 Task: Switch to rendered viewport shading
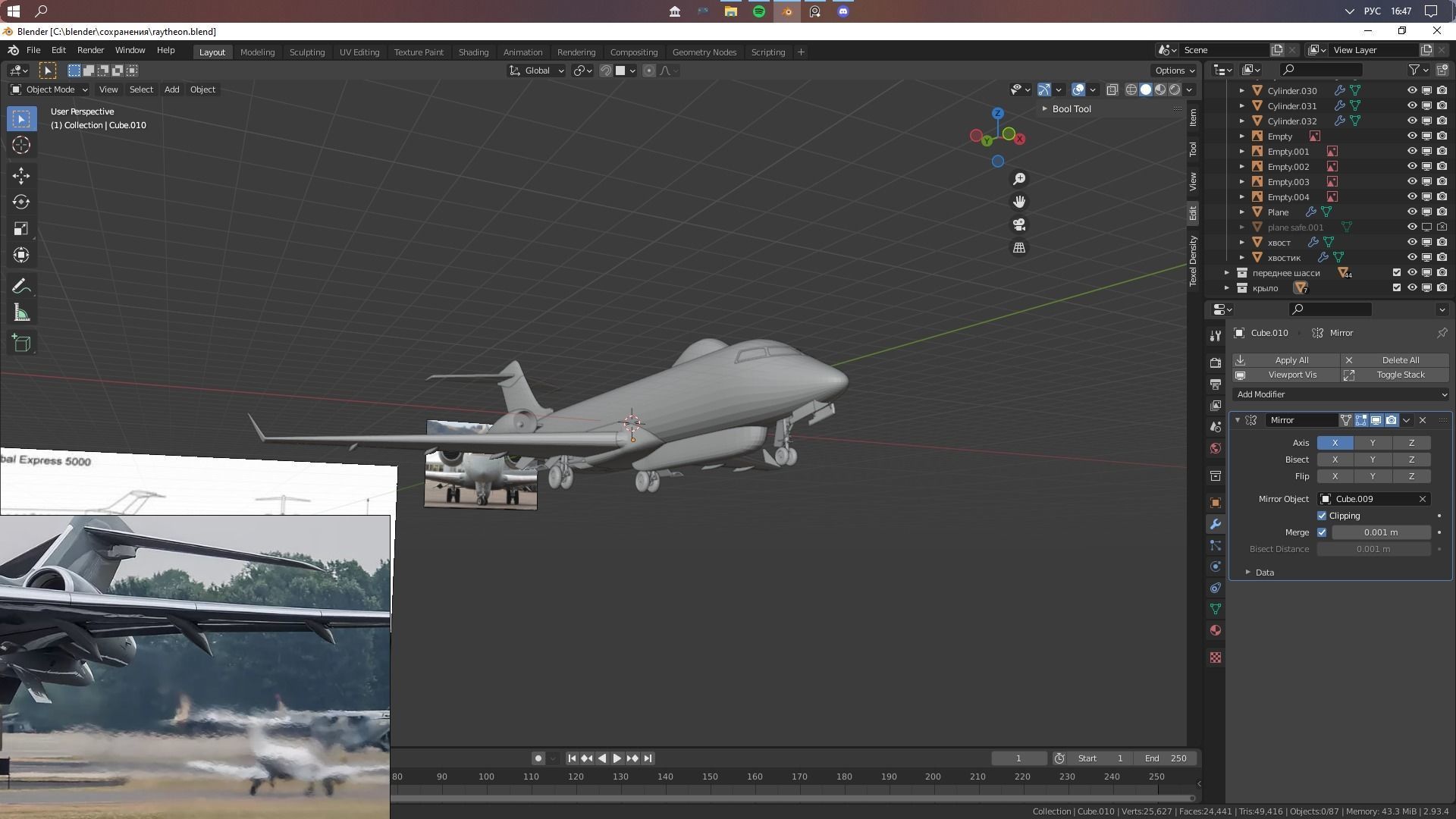coord(1175,89)
